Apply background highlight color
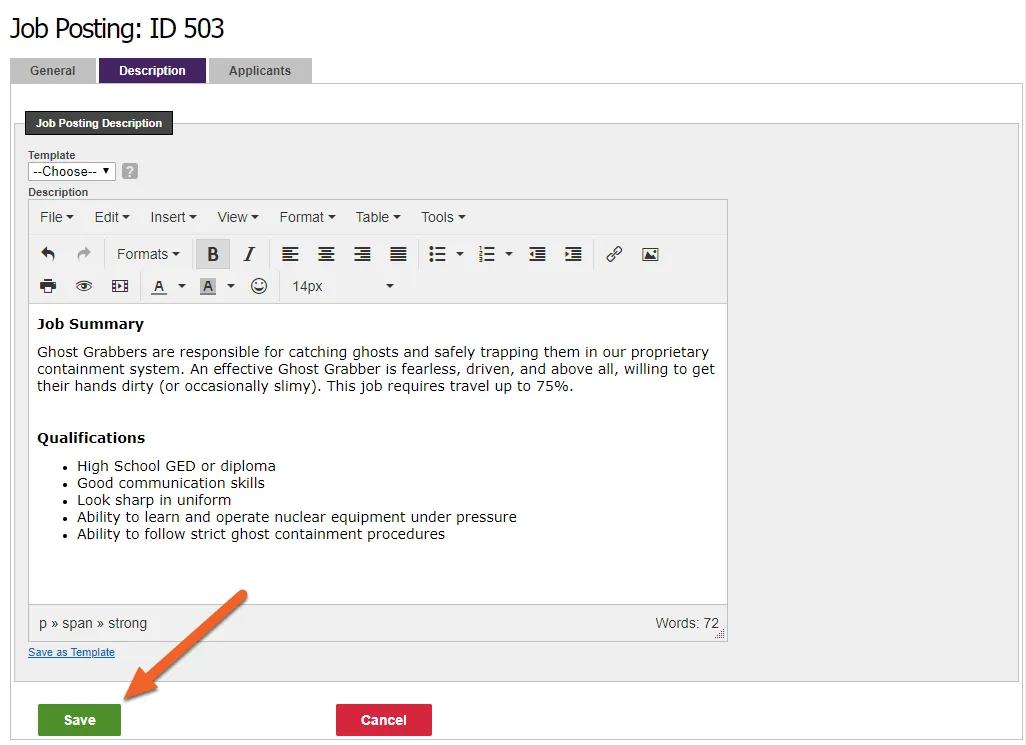The image size is (1026, 745). (x=207, y=286)
